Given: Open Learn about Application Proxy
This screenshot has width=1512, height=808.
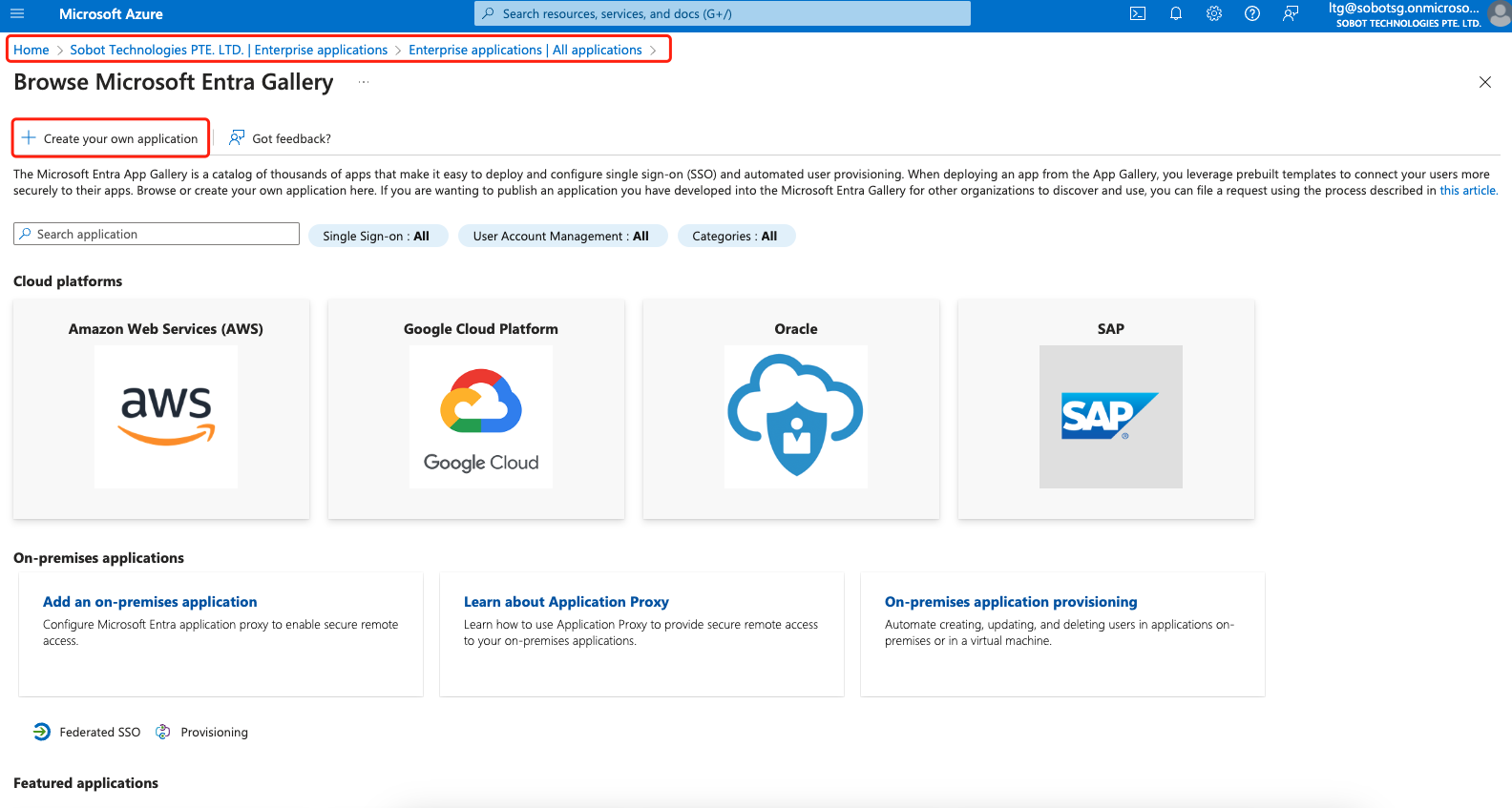Looking at the screenshot, I should [x=566, y=602].
